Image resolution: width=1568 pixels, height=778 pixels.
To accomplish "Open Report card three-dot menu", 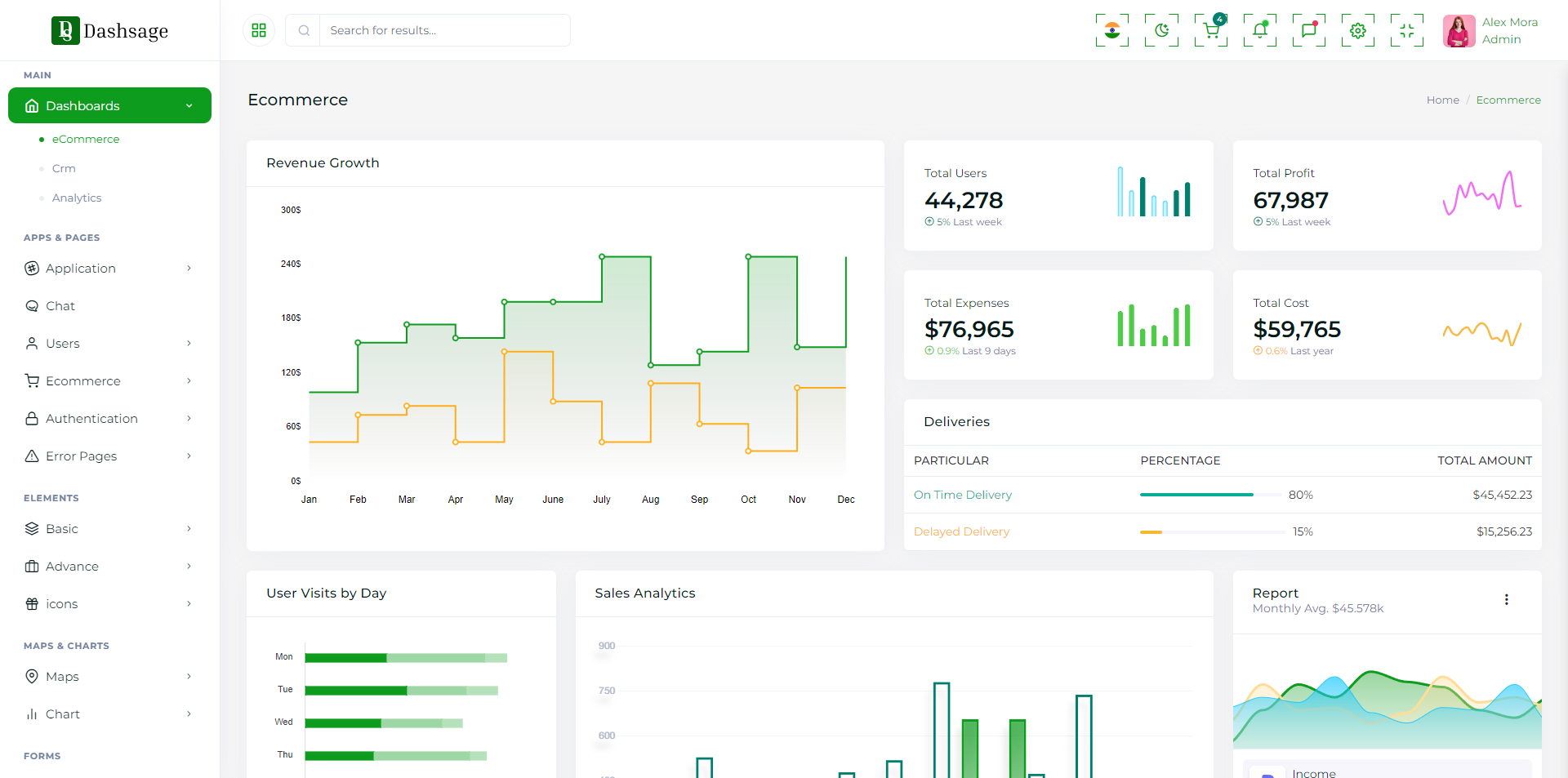I will click(x=1506, y=599).
